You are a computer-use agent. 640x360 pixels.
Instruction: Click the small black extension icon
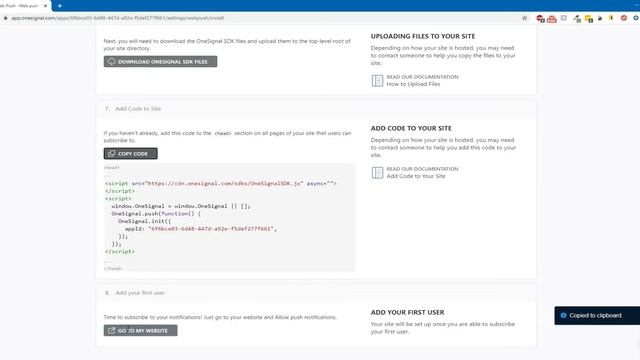click(x=600, y=18)
